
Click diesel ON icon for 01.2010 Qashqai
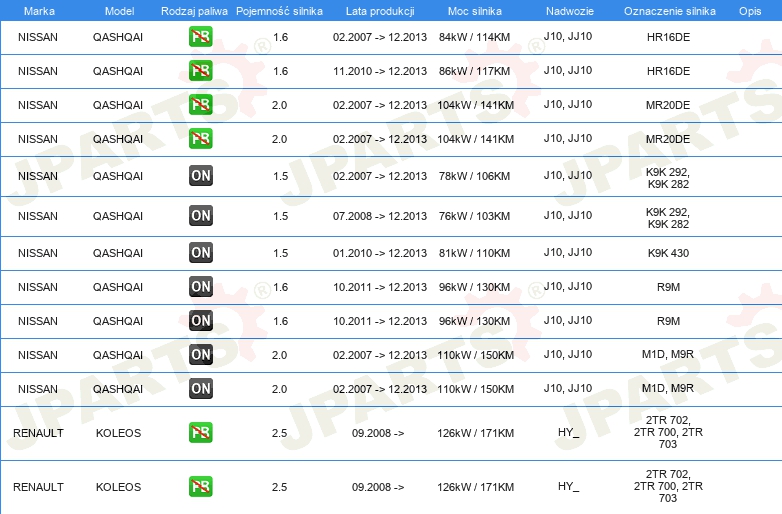coord(200,252)
